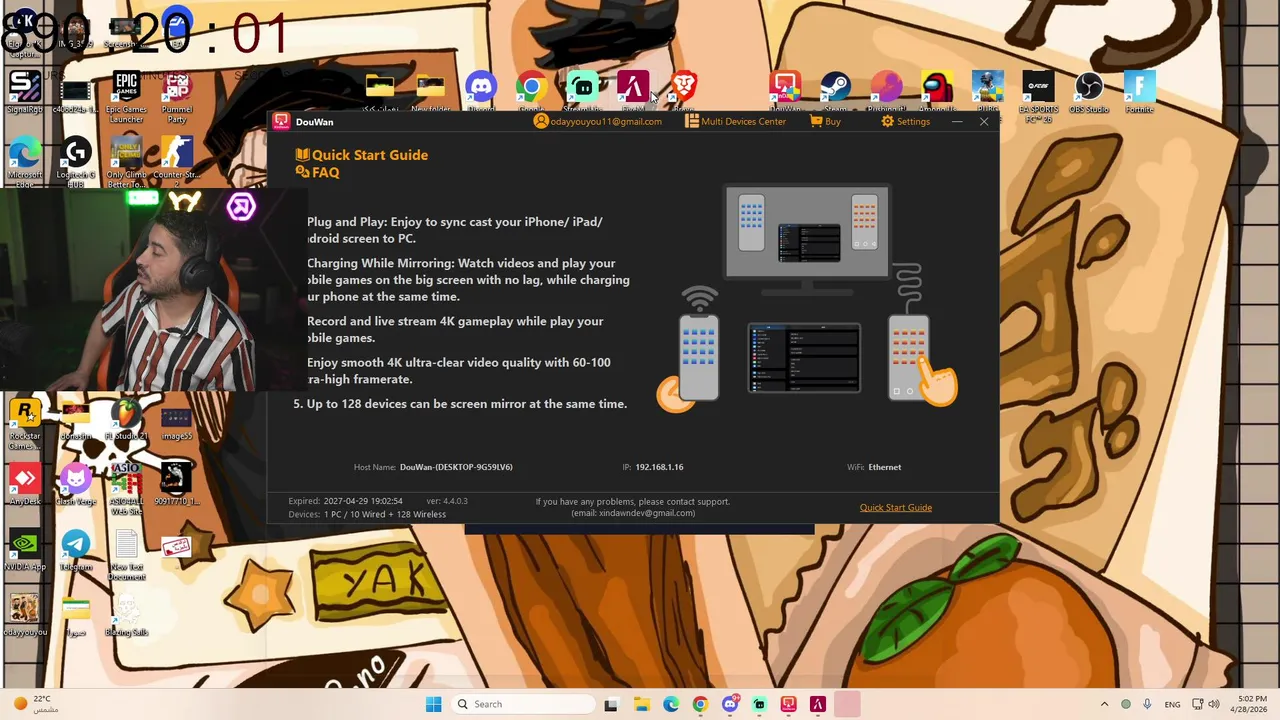This screenshot has height=720, width=1280.
Task: Show hidden system tray icons
Action: 1104,704
